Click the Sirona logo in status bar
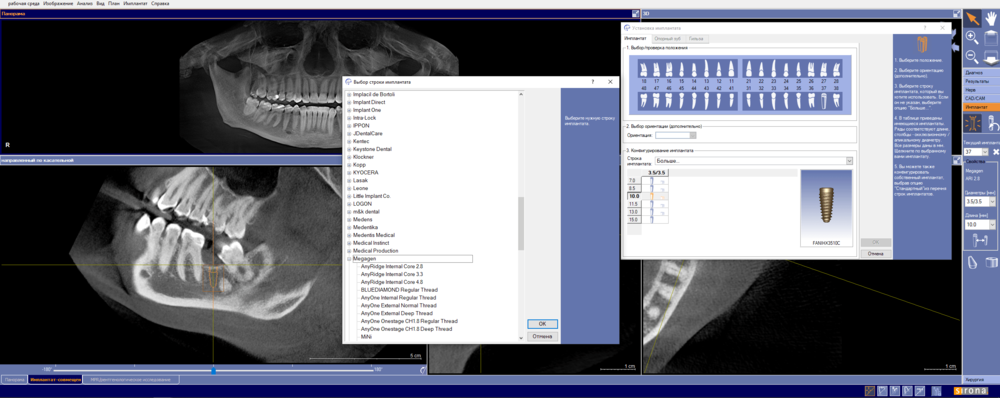The image size is (1000, 398). (971, 391)
